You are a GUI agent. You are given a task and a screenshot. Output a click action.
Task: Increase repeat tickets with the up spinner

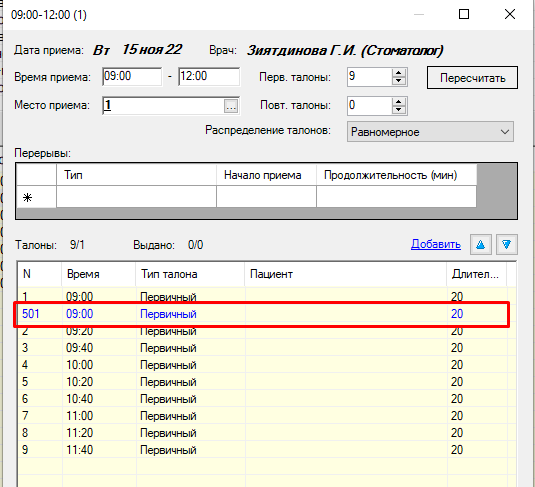pyautogui.click(x=399, y=101)
